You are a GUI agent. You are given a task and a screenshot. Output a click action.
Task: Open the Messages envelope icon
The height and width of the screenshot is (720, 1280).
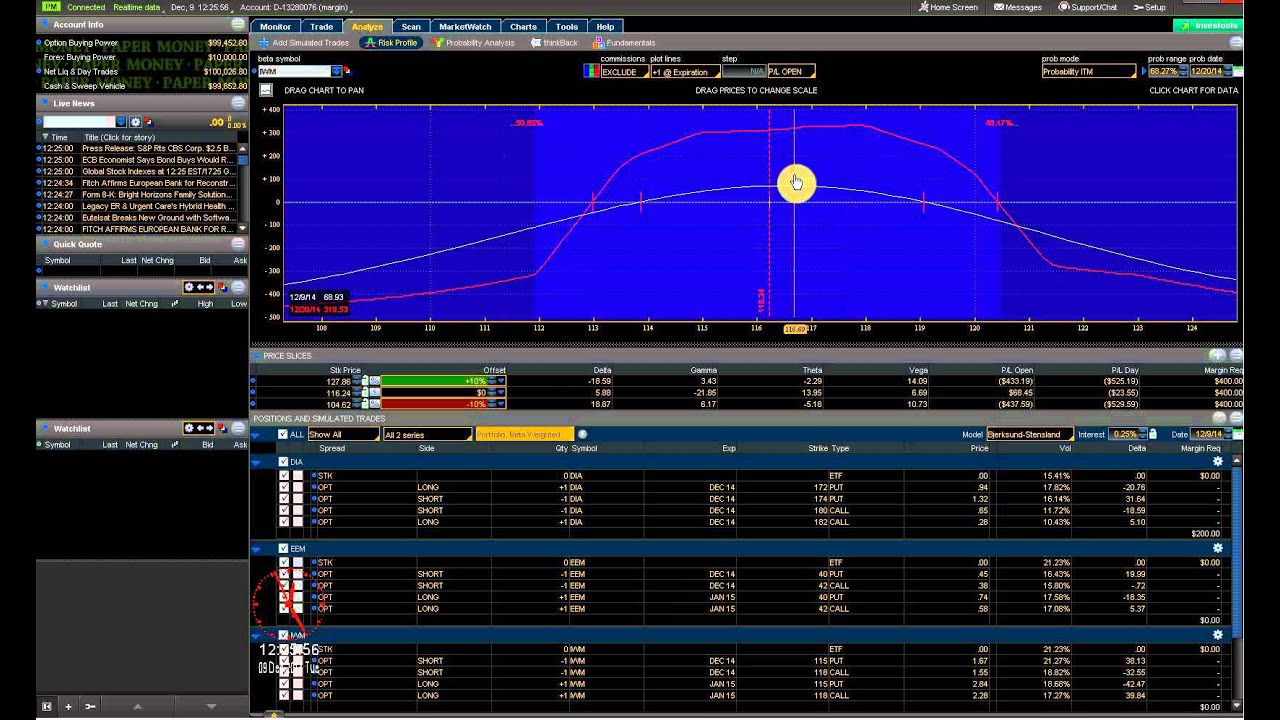[x=1000, y=7]
